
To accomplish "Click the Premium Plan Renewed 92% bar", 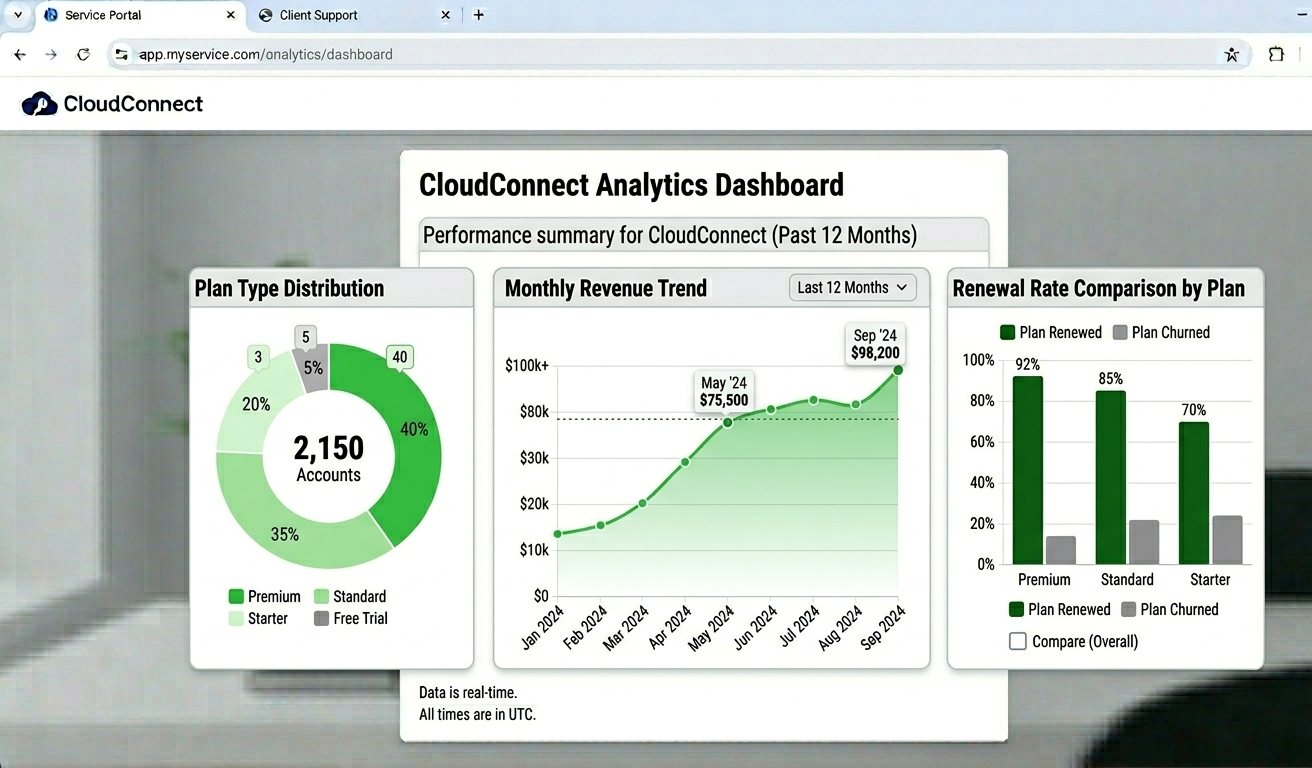I will (x=1028, y=470).
